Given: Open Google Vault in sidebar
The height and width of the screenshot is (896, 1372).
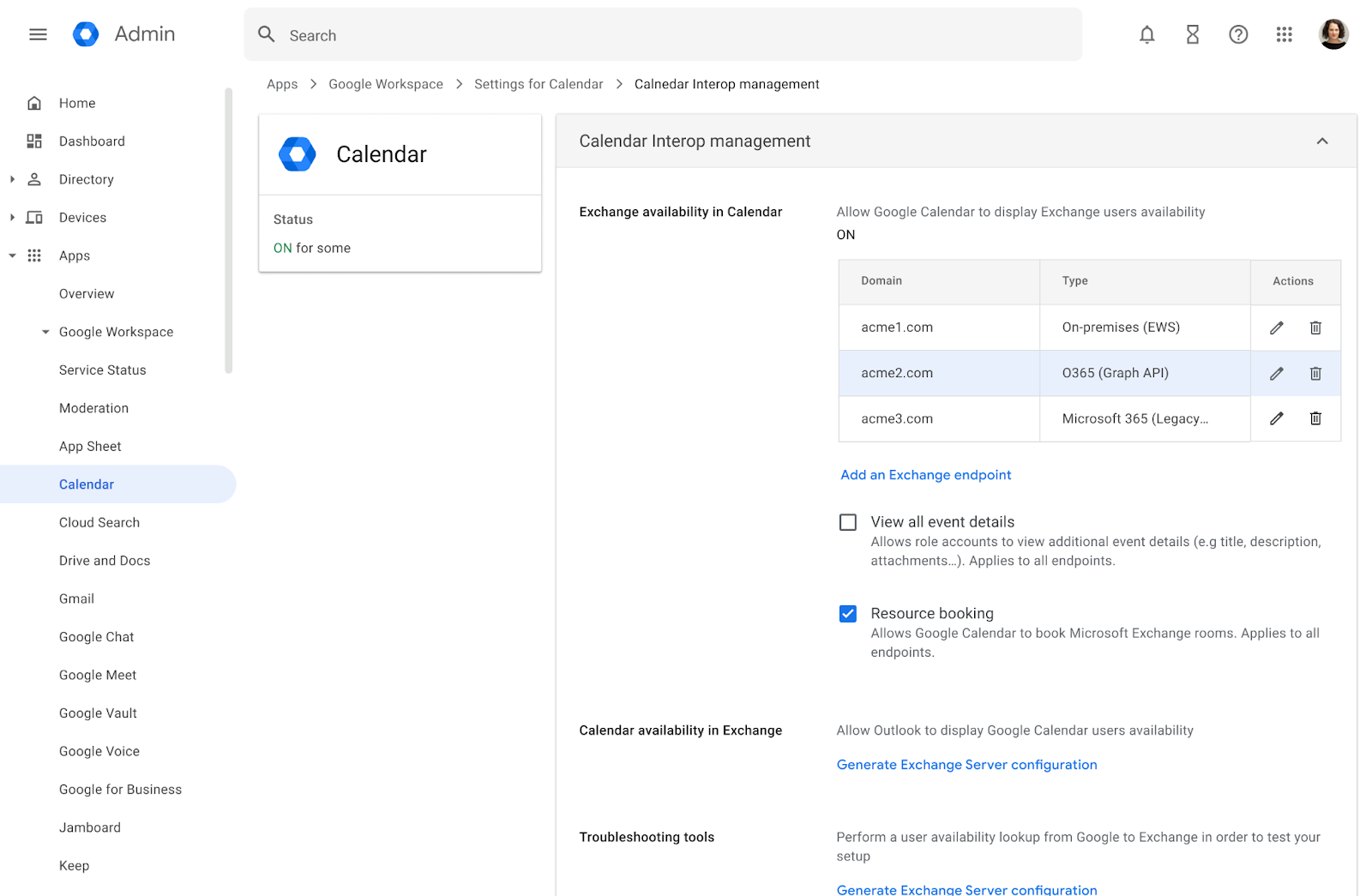Looking at the screenshot, I should [x=98, y=713].
